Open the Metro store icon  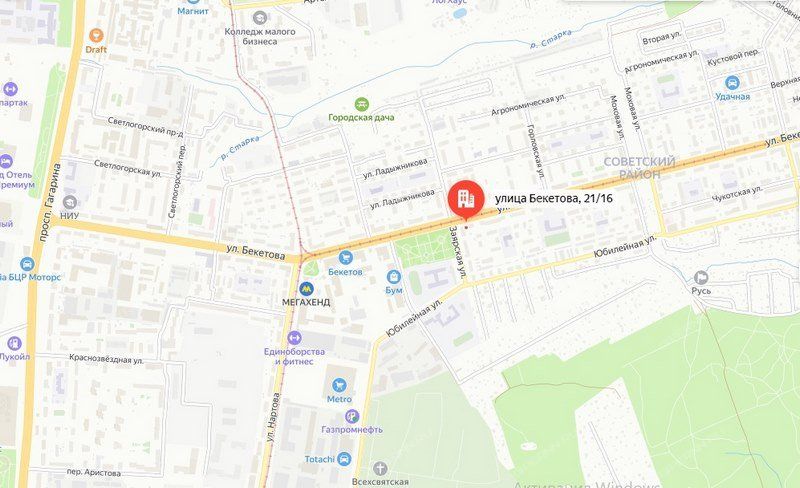[x=339, y=385]
